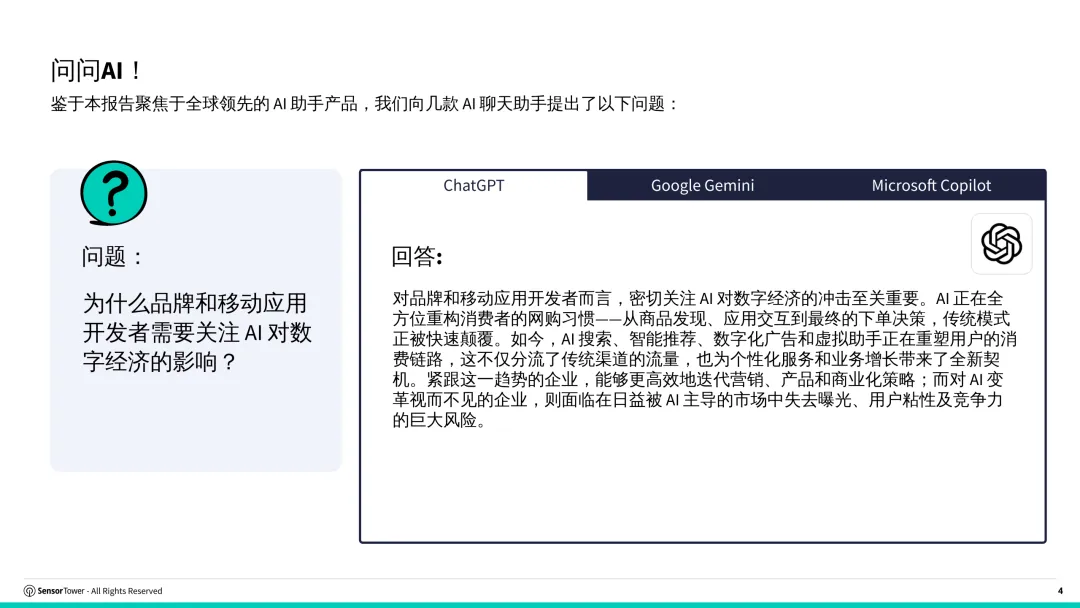Click the '问题：' label
This screenshot has height=608, width=1080.
112,256
